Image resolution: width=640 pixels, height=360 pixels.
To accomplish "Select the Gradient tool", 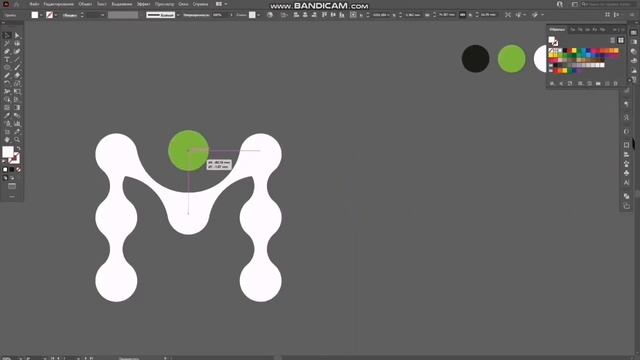I will point(17,108).
